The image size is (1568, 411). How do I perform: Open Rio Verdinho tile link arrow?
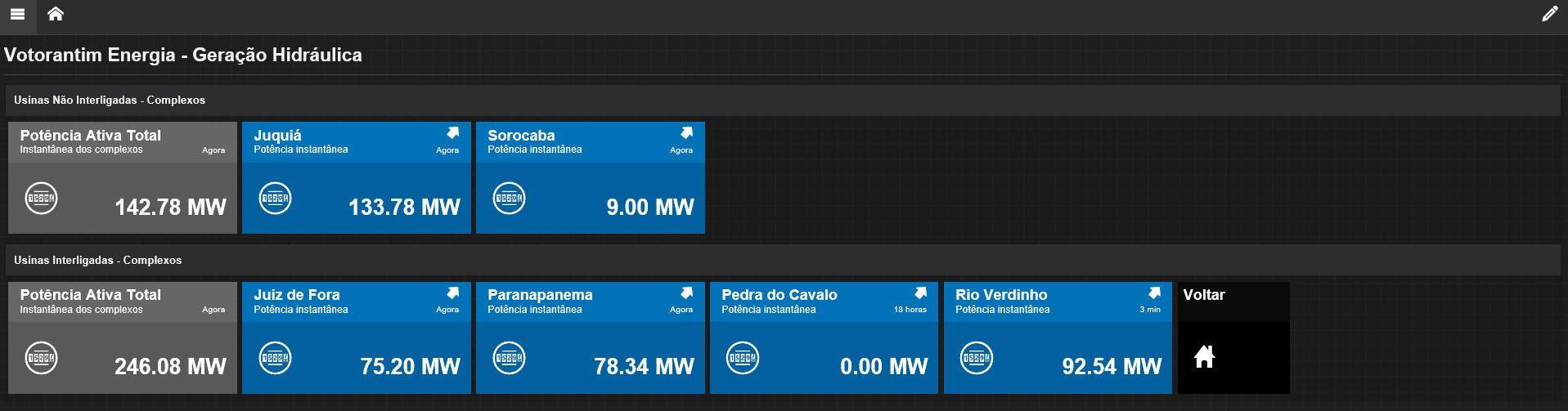pos(1155,293)
